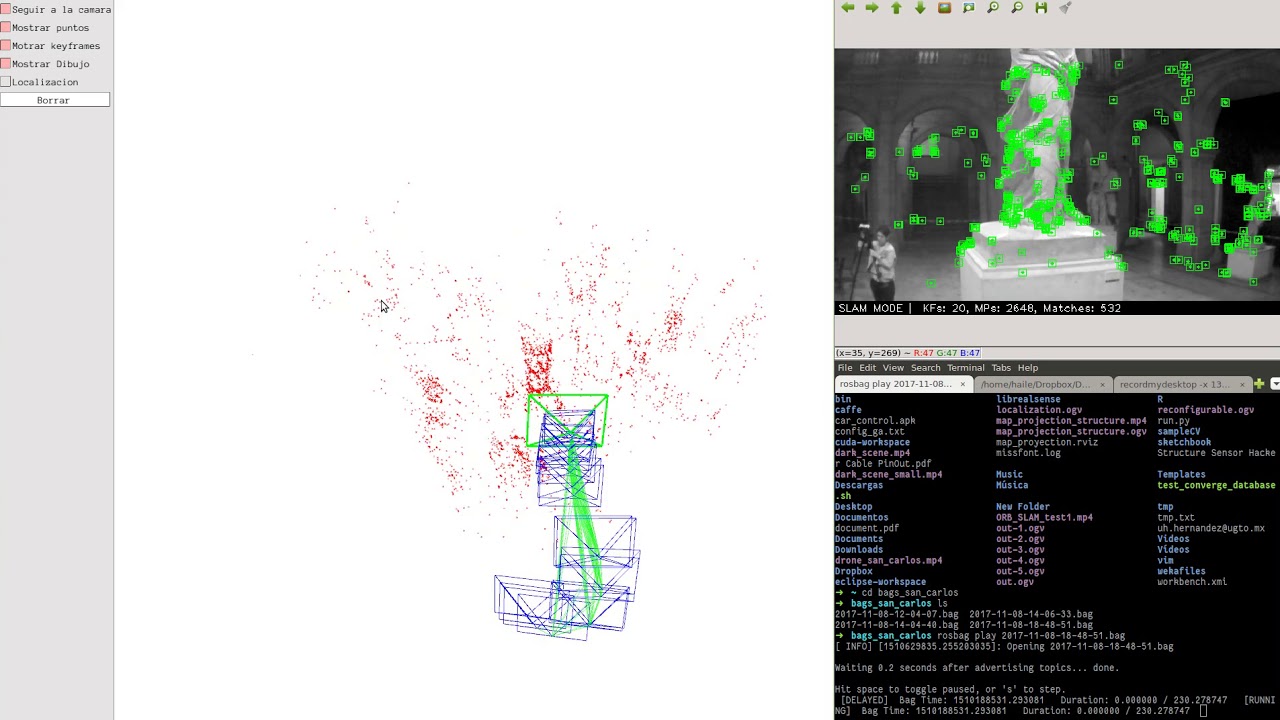Click 'dark_scene_small.mp4' in terminal listing
1280x720 pixels.
click(888, 474)
